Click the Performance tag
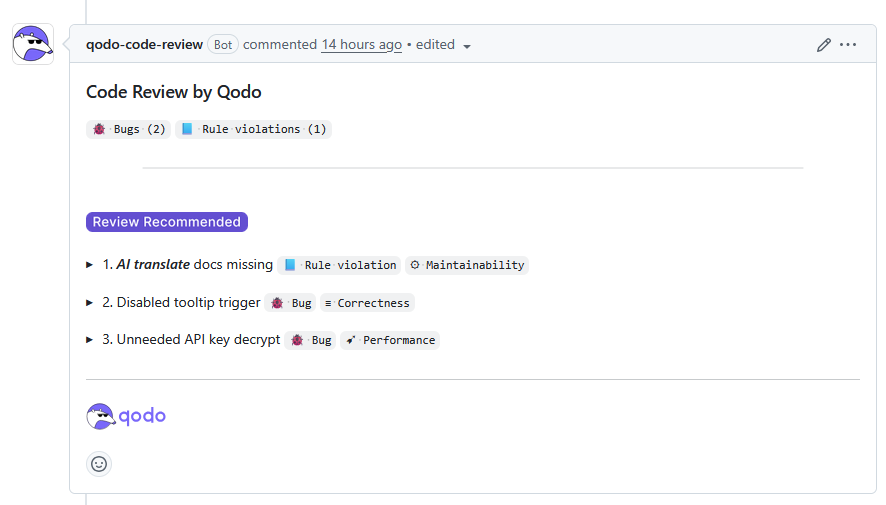The image size is (886, 505). coord(390,340)
